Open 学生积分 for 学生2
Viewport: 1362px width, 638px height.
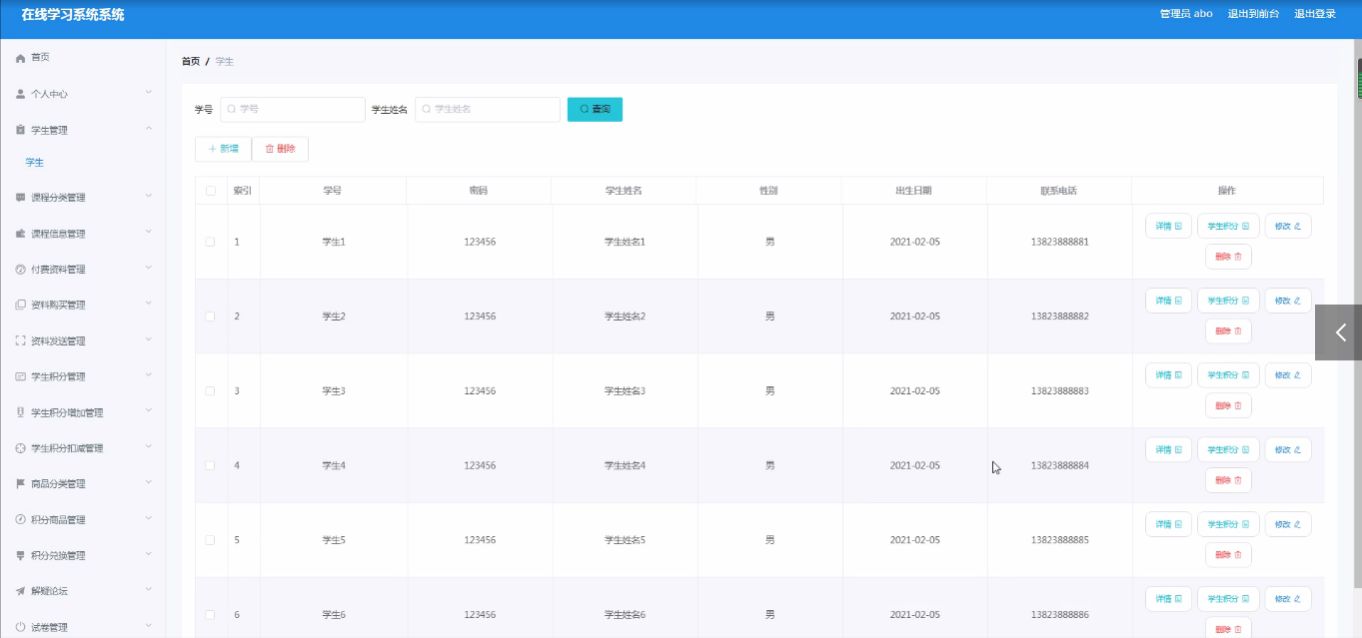[x=1228, y=301]
